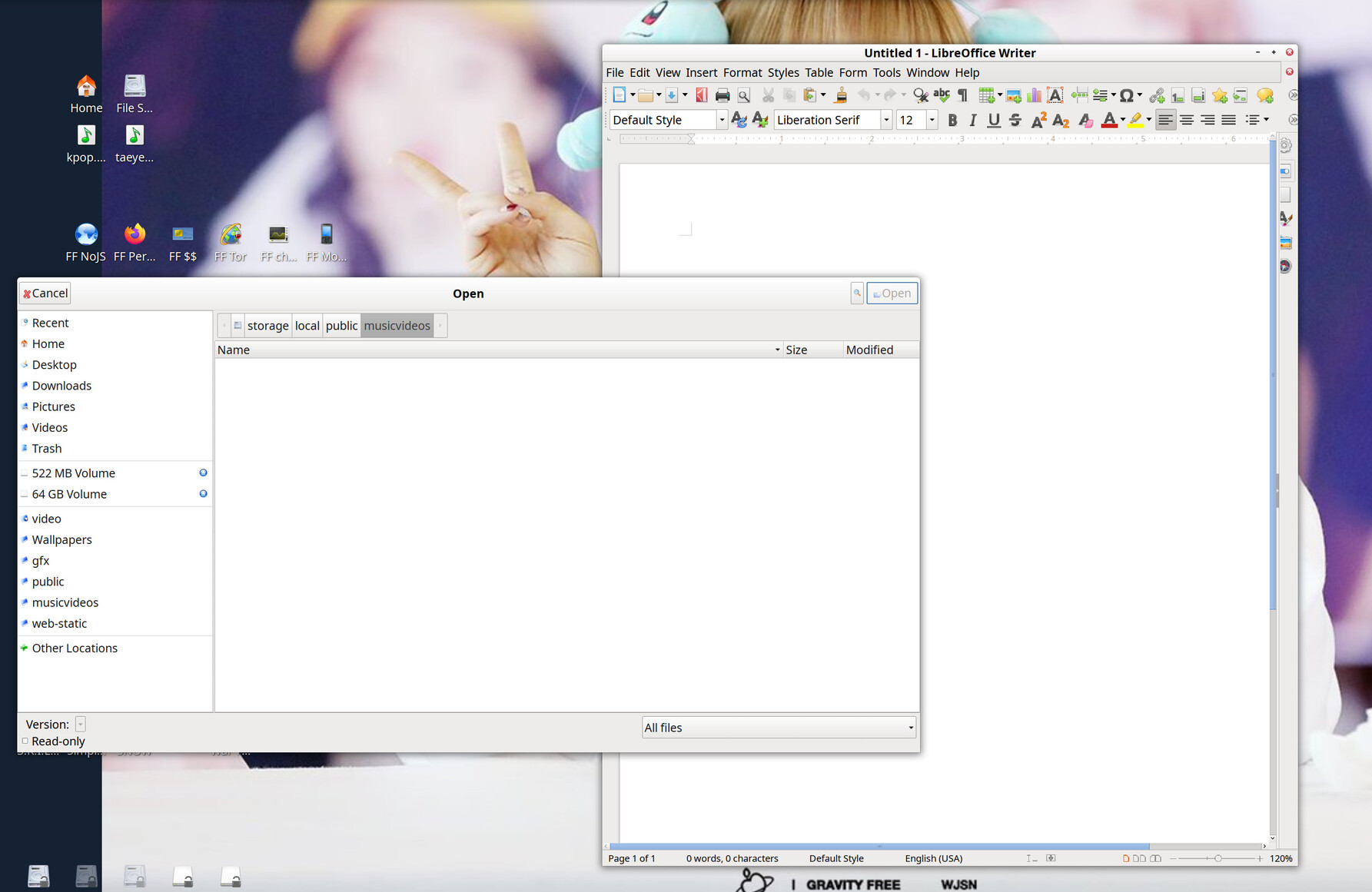The image size is (1372, 892).
Task: Click the 'public' path breadcrumb button
Action: pos(341,326)
